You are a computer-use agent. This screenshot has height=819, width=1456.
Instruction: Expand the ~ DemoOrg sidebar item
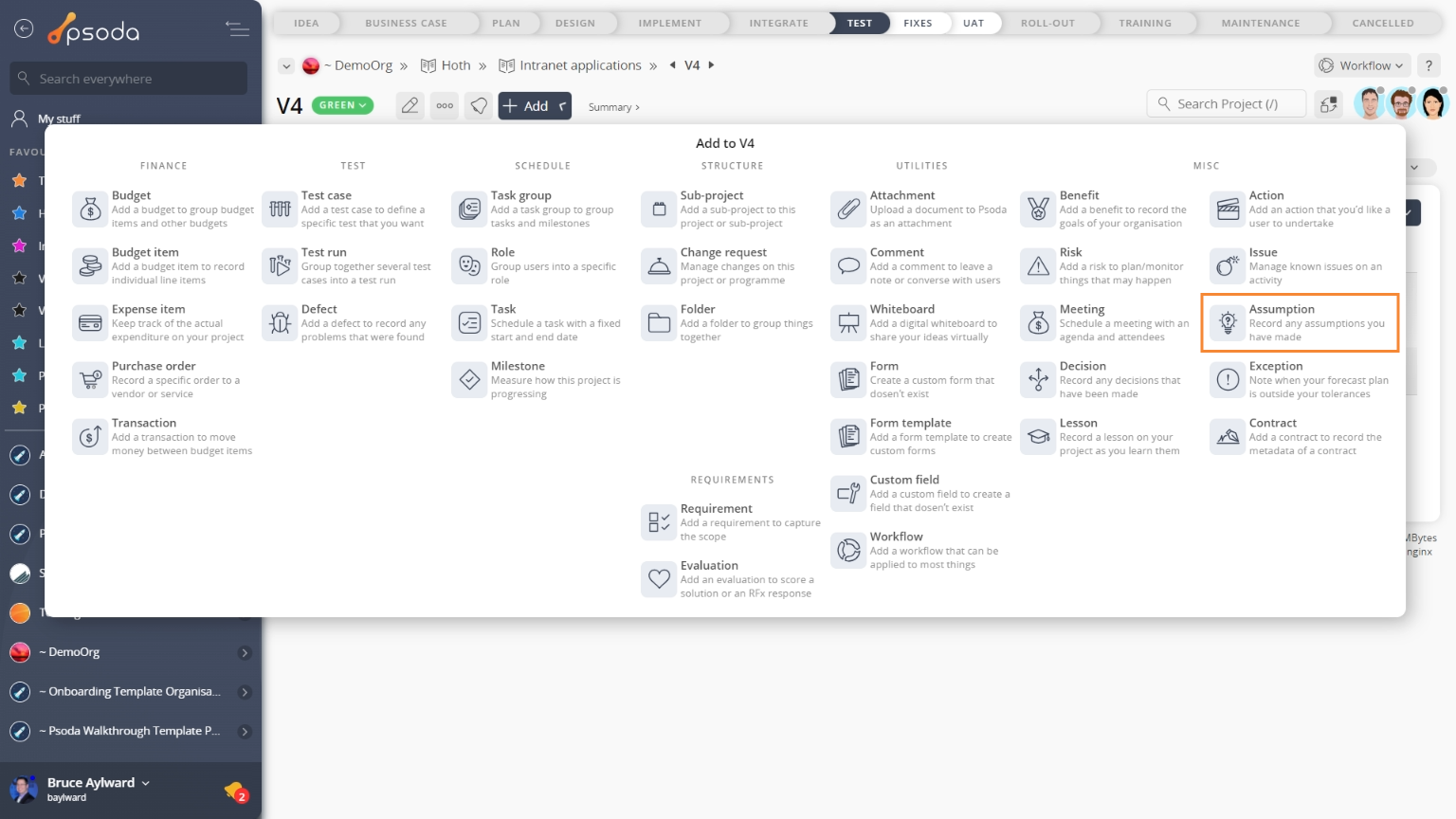coord(245,652)
